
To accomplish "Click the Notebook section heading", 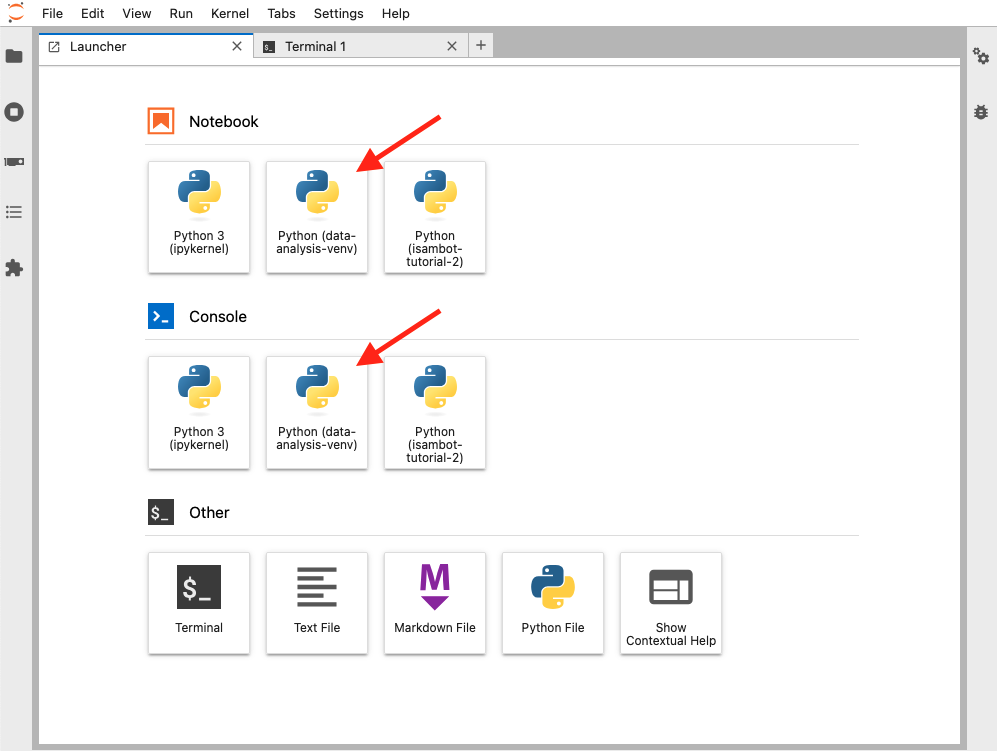I will pos(224,121).
